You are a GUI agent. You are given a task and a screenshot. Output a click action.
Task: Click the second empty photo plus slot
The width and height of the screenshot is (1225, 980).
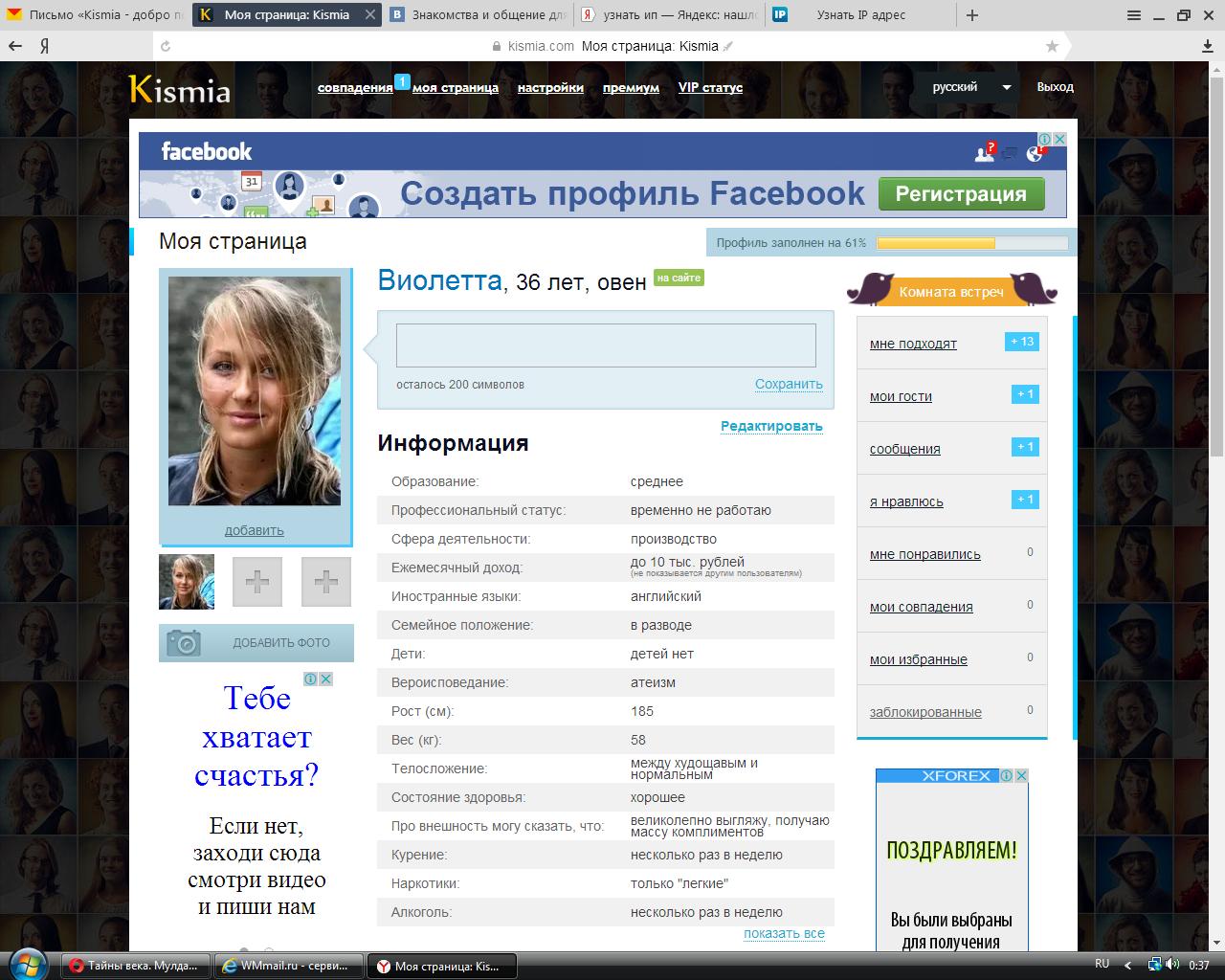click(x=326, y=582)
